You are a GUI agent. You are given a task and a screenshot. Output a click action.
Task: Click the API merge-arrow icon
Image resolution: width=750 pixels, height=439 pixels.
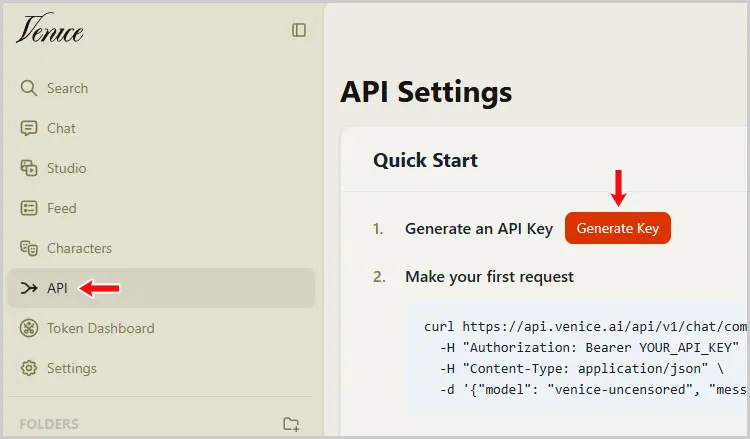(29, 288)
